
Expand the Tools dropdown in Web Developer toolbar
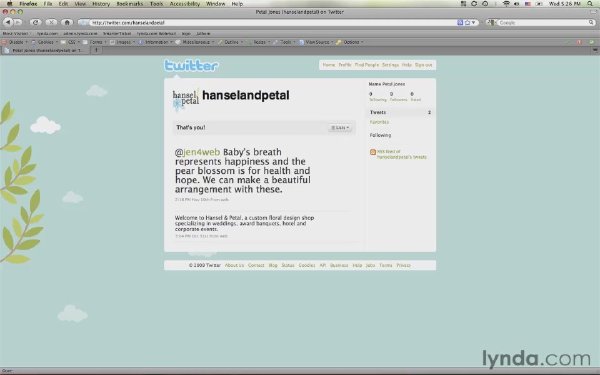285,42
